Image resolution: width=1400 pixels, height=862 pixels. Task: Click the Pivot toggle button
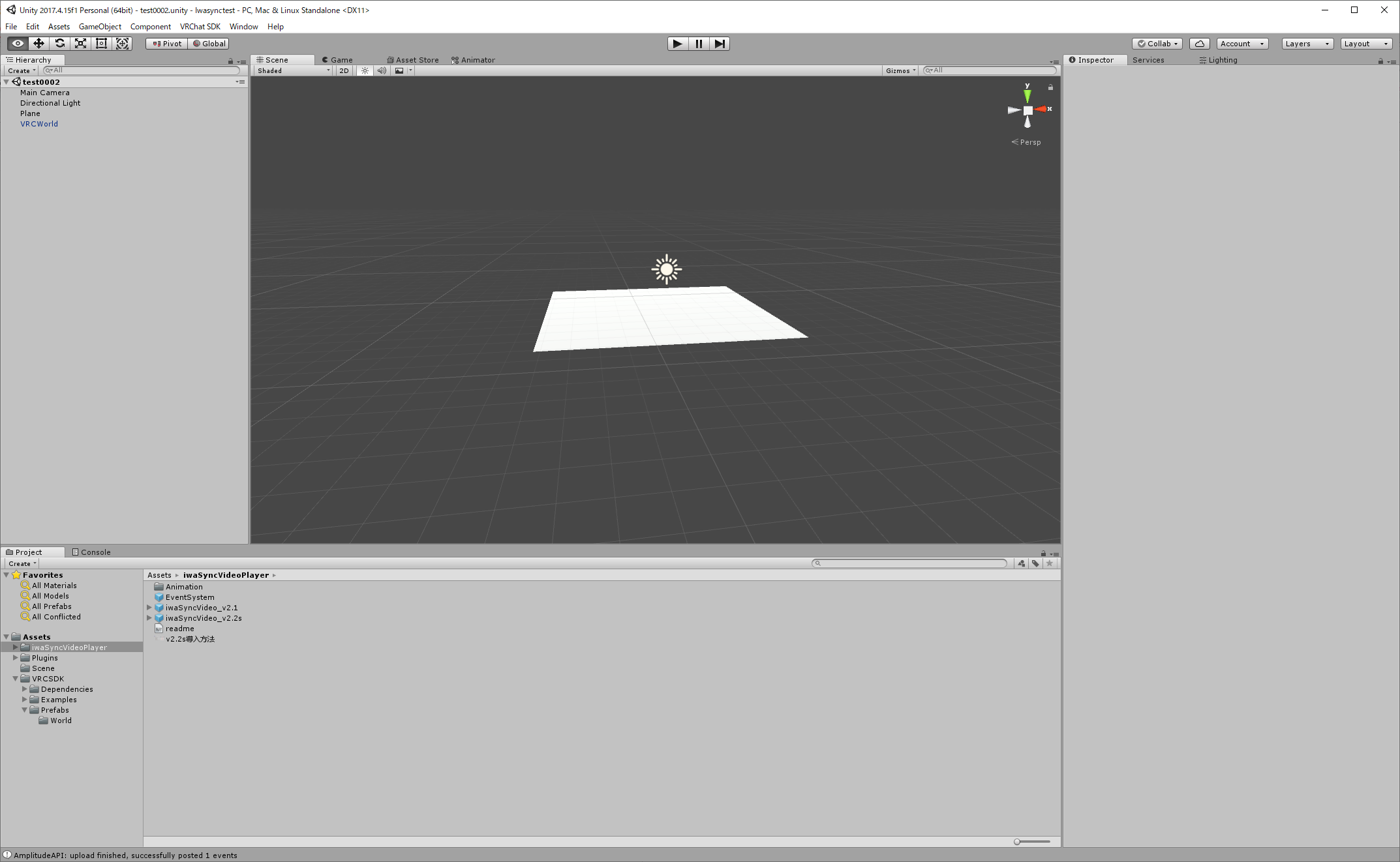[x=167, y=44]
